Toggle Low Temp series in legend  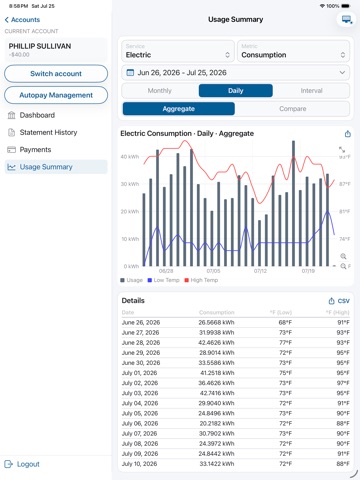[x=163, y=280]
